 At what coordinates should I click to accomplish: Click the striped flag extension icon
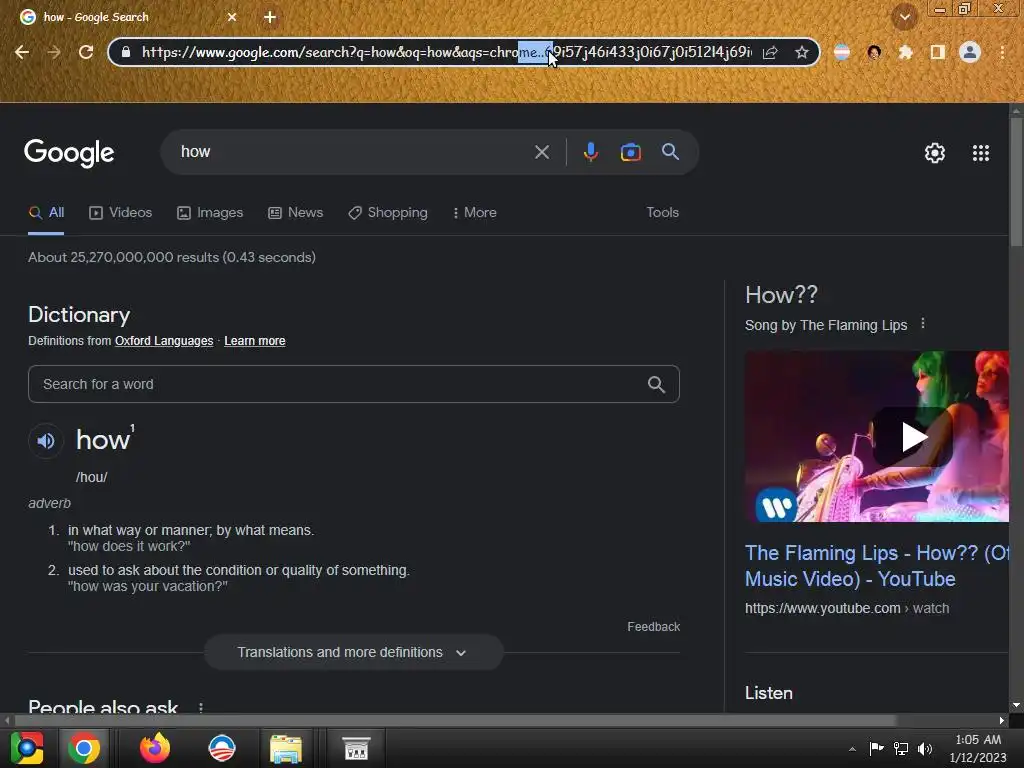(842, 52)
